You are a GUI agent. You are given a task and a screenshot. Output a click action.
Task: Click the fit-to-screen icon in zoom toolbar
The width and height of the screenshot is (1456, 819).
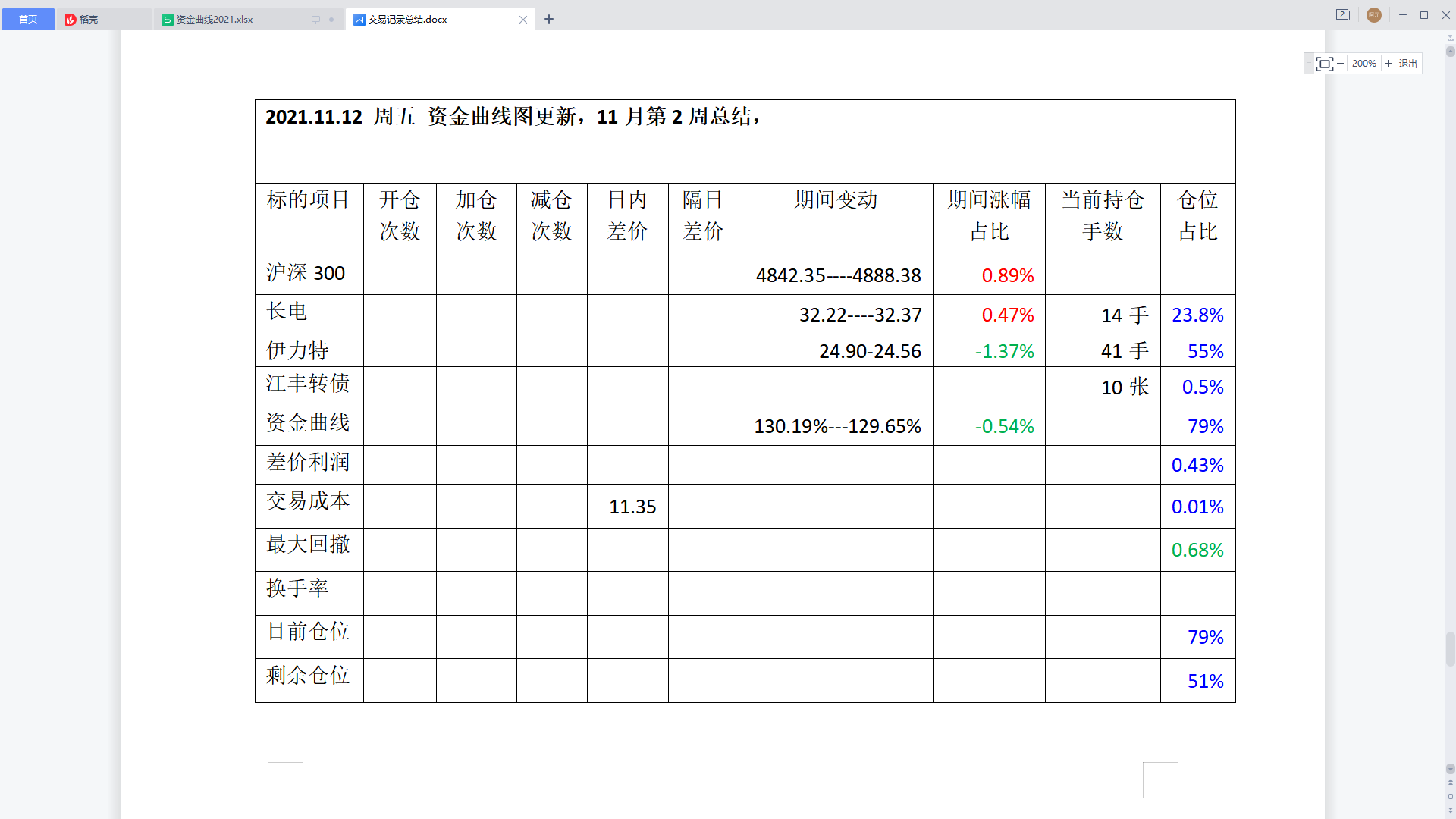click(x=1324, y=64)
